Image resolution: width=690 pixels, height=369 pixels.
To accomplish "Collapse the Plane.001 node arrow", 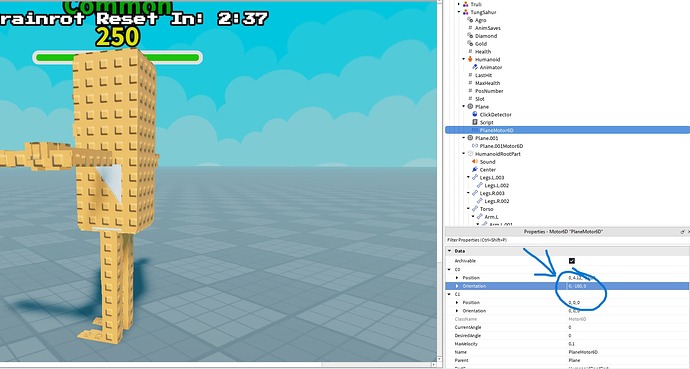I will pyautogui.click(x=464, y=138).
